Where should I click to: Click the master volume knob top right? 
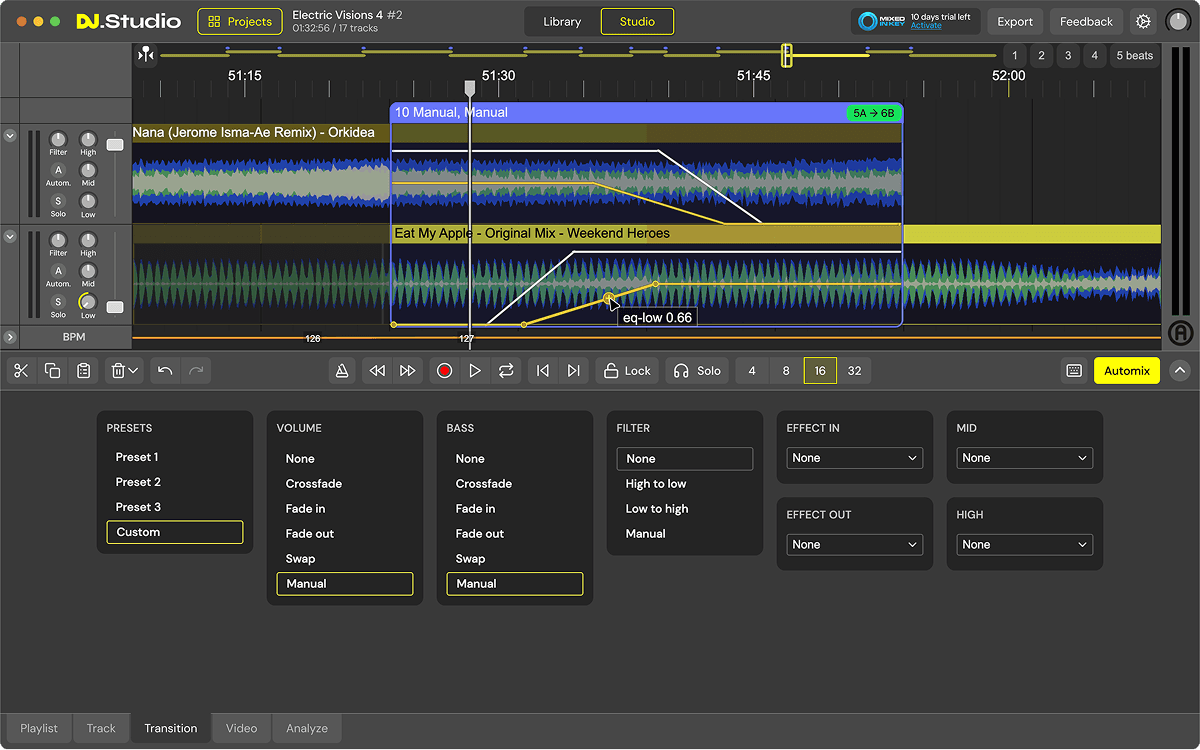(x=1178, y=21)
